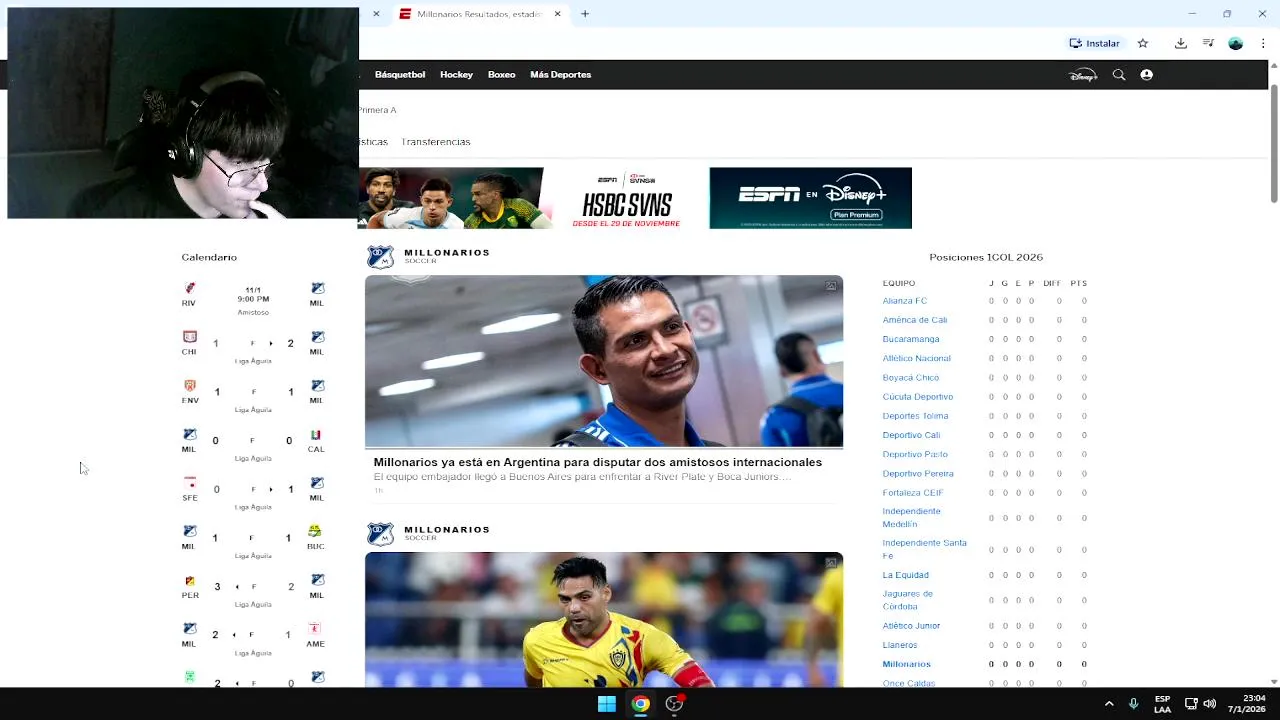Screen dimensions: 1280x720
Task: Click the Chicó CHI team crest
Action: pyautogui.click(x=190, y=337)
